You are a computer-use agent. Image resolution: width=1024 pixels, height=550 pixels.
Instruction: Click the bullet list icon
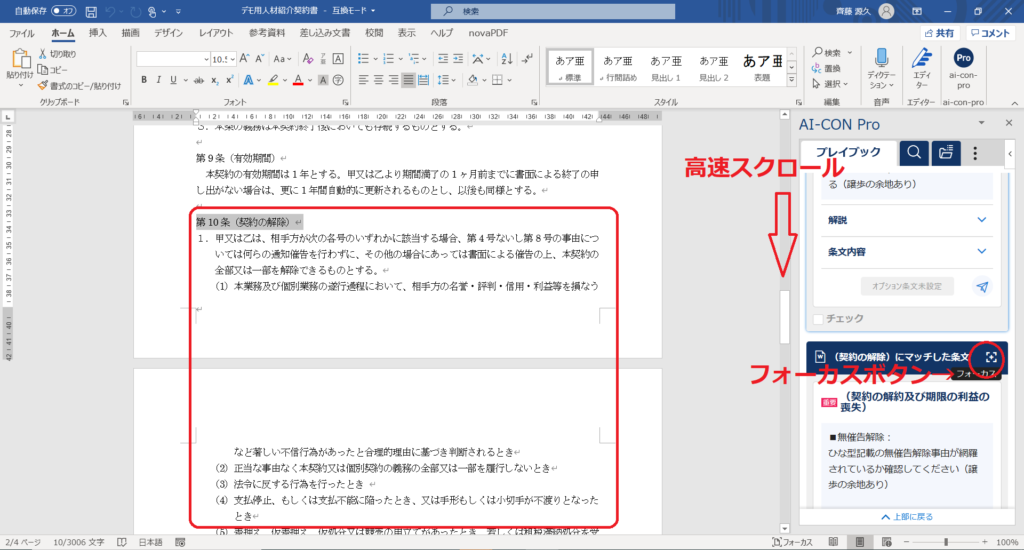363,59
